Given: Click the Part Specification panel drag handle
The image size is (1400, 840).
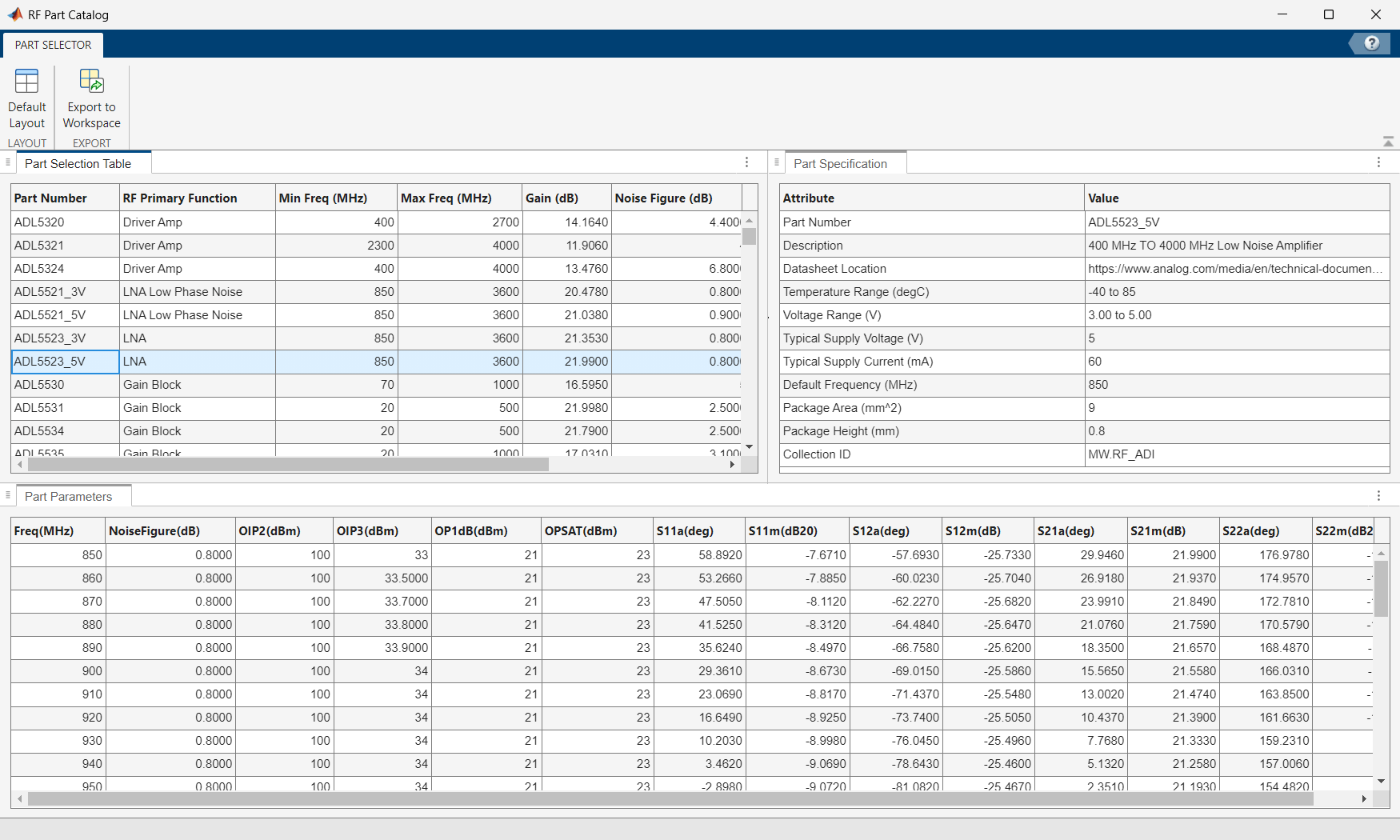Looking at the screenshot, I should click(x=776, y=162).
